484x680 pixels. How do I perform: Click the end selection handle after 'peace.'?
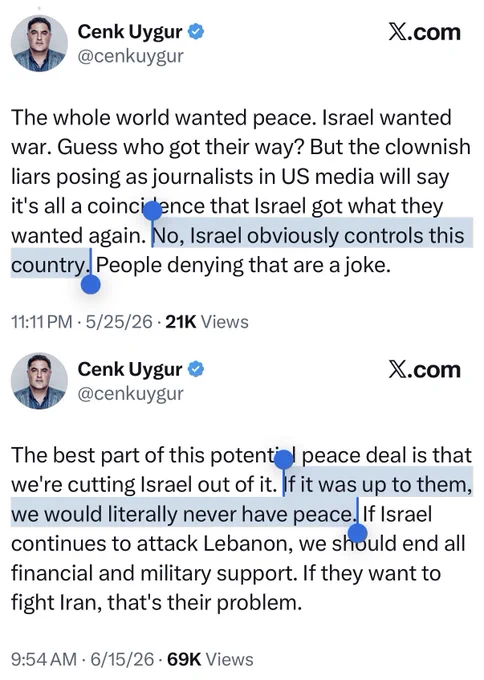(x=358, y=533)
